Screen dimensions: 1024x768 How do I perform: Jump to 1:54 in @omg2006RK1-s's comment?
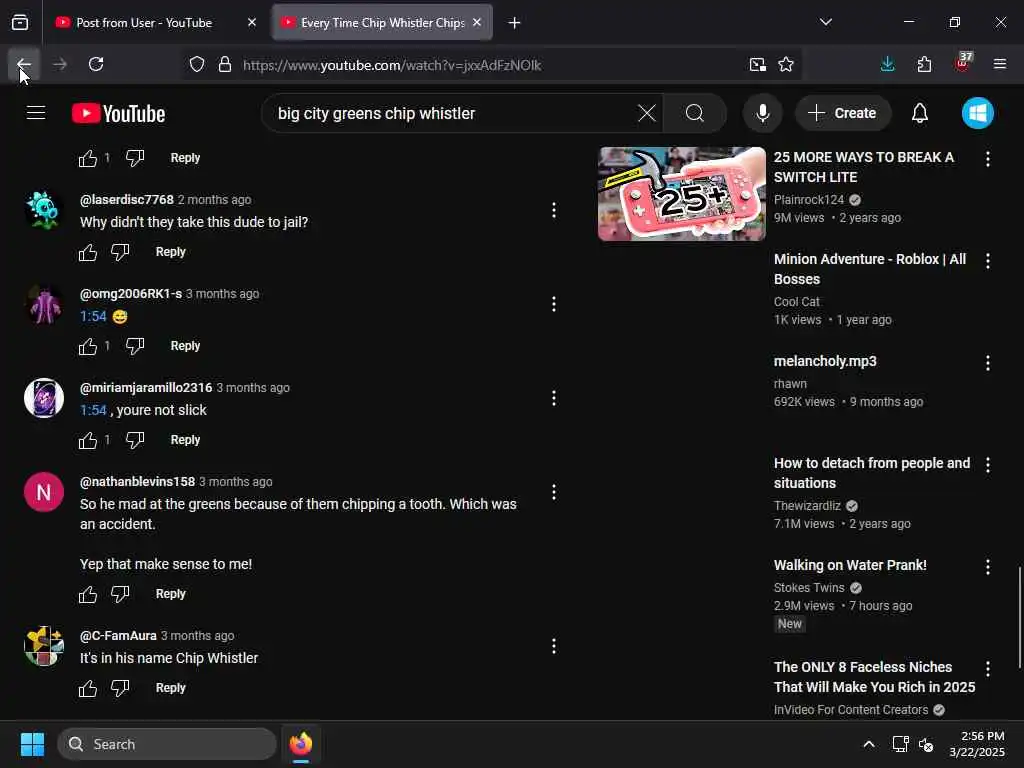point(93,317)
